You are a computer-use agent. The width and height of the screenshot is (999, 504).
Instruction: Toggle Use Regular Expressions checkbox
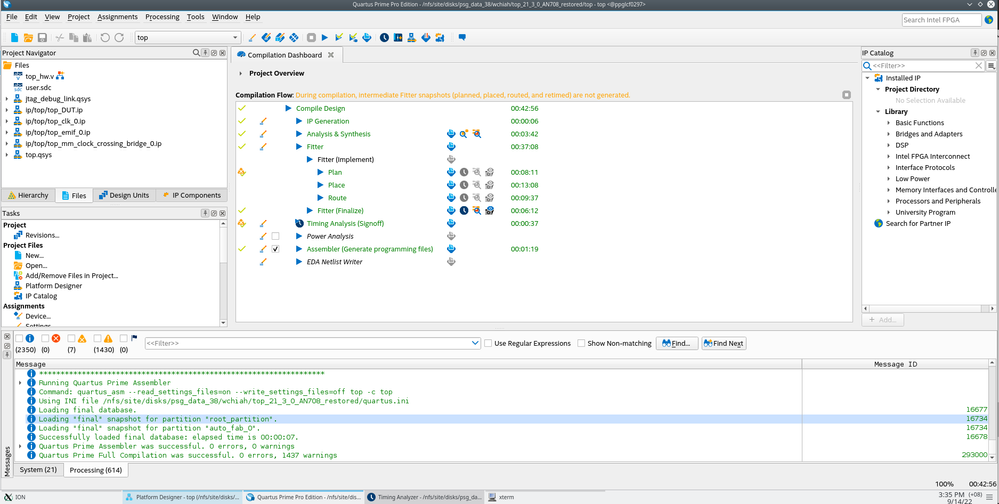pyautogui.click(x=488, y=343)
